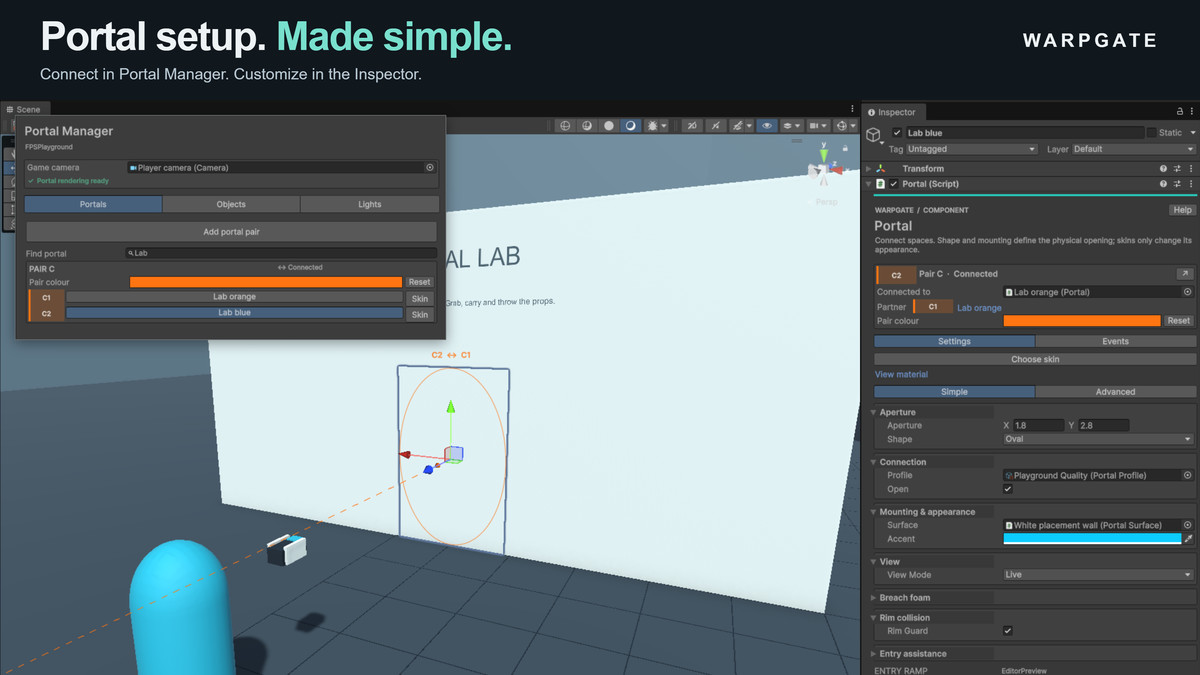
Task: Select the Simple view tab
Action: [x=954, y=392]
